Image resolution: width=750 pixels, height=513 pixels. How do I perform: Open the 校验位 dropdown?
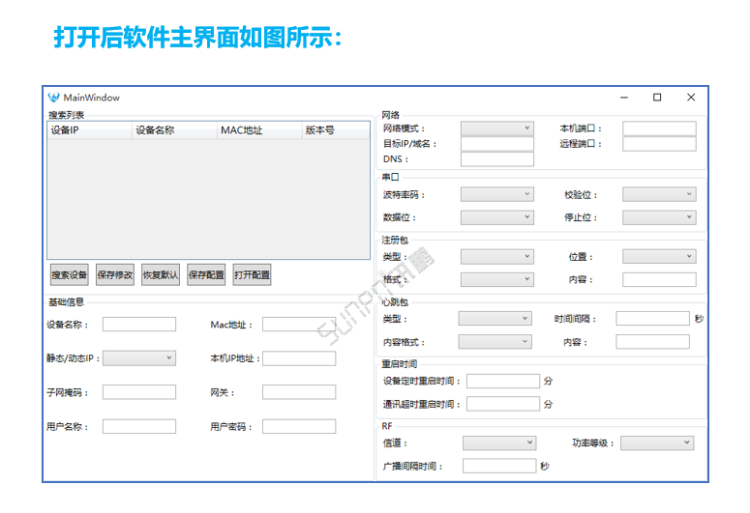(659, 194)
